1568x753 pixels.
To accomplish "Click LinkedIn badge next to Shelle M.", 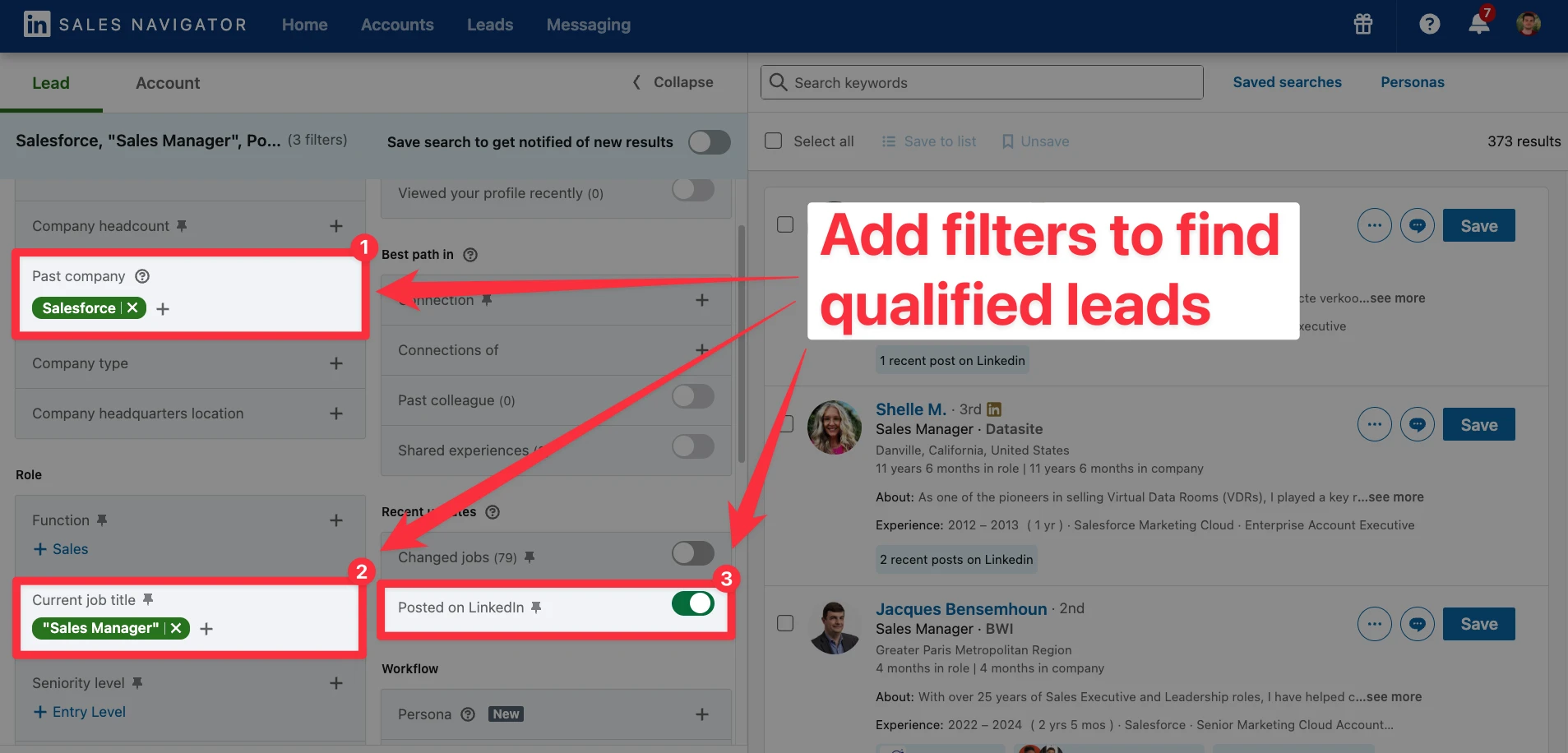I will coord(994,409).
